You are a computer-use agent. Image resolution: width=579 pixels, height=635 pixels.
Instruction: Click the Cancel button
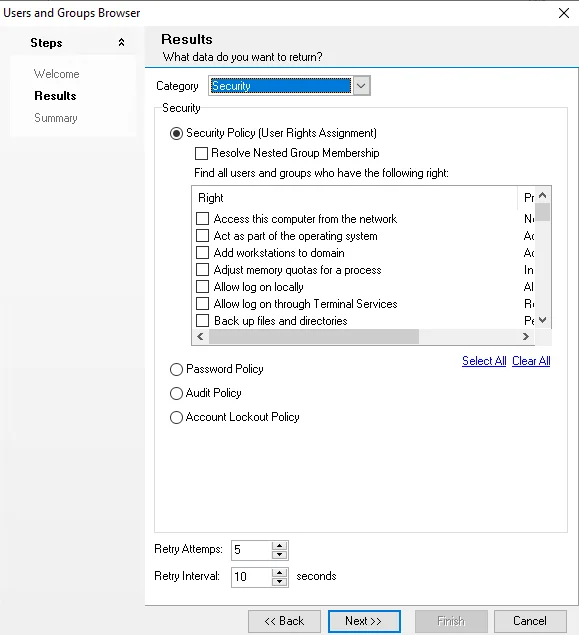click(x=530, y=621)
